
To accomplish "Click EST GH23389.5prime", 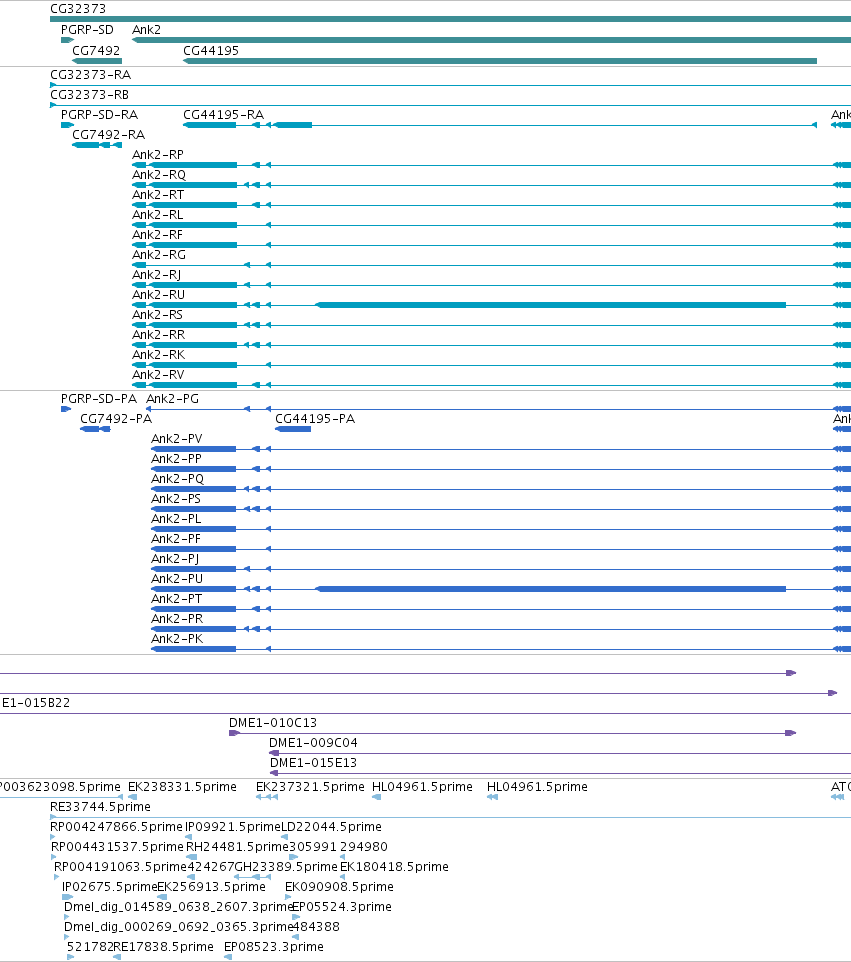I will tap(287, 867).
